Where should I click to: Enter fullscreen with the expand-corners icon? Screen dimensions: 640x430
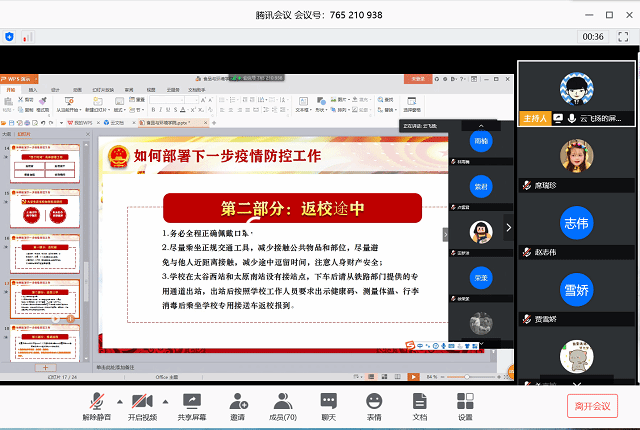623,37
